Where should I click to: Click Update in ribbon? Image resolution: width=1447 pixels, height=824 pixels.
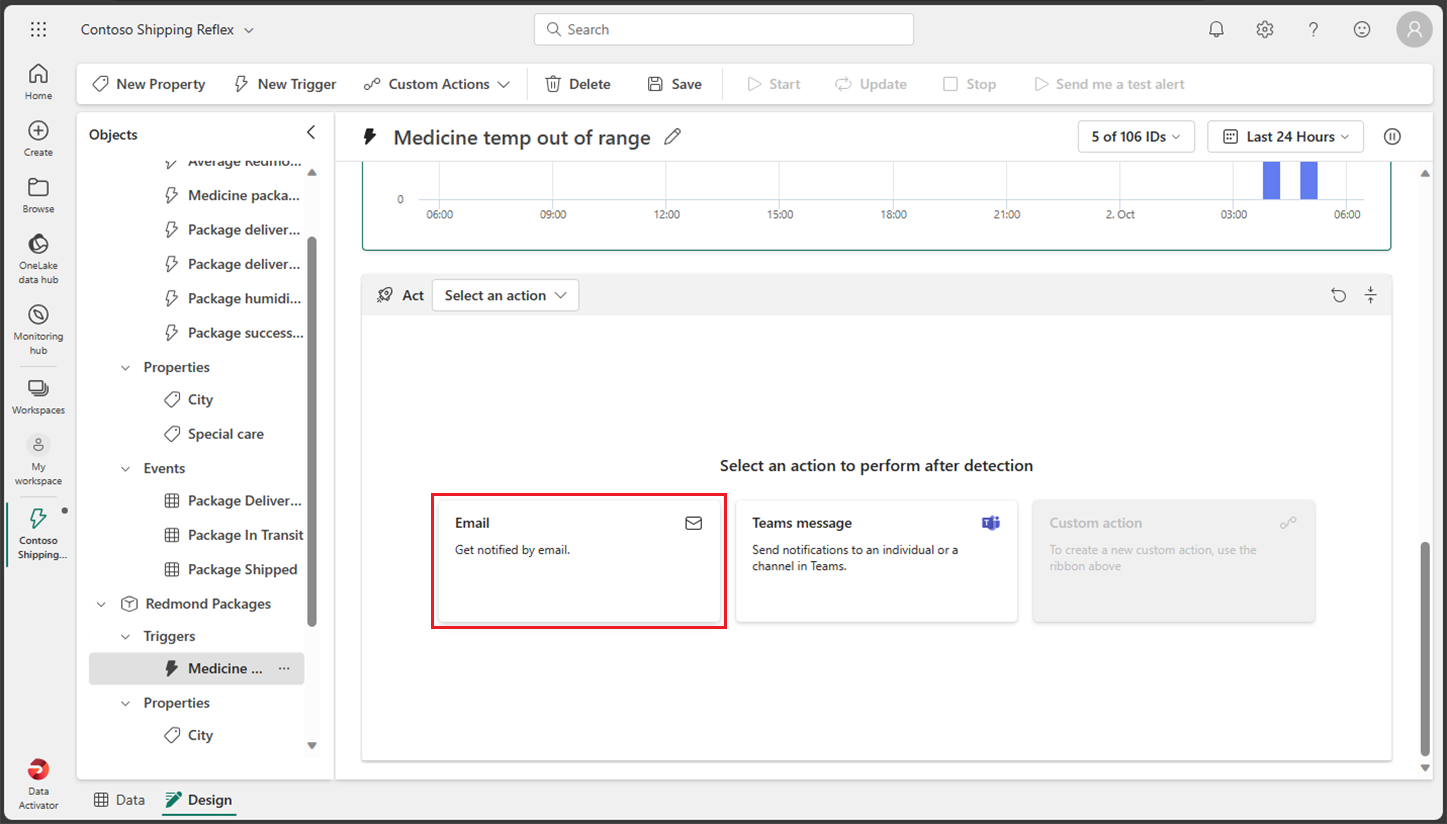point(871,84)
